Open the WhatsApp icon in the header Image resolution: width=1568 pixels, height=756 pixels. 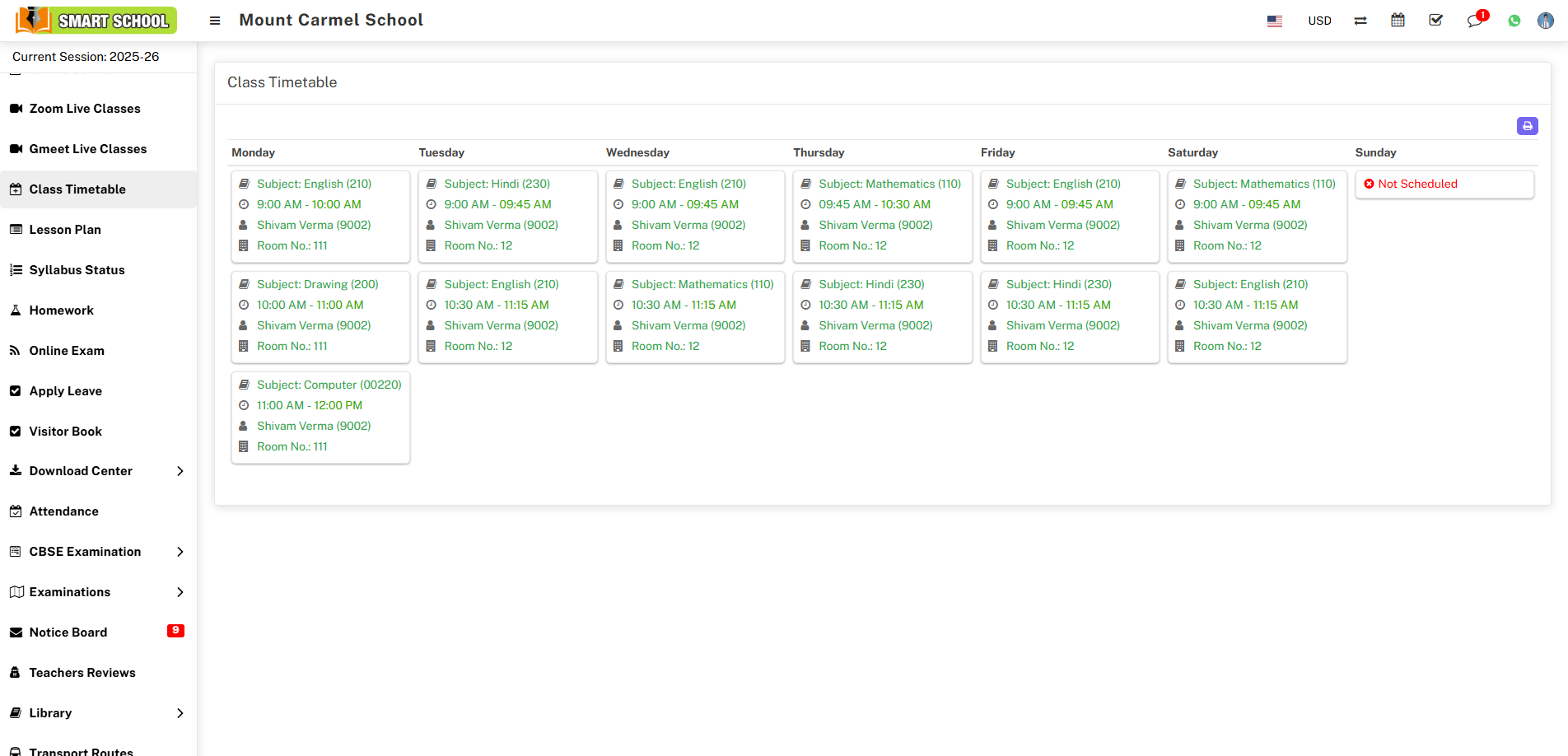coord(1514,20)
